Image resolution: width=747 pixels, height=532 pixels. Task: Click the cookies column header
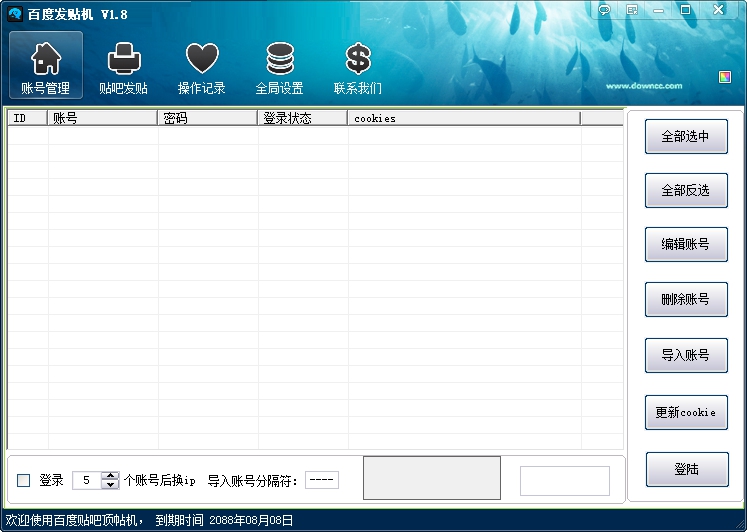(464, 118)
